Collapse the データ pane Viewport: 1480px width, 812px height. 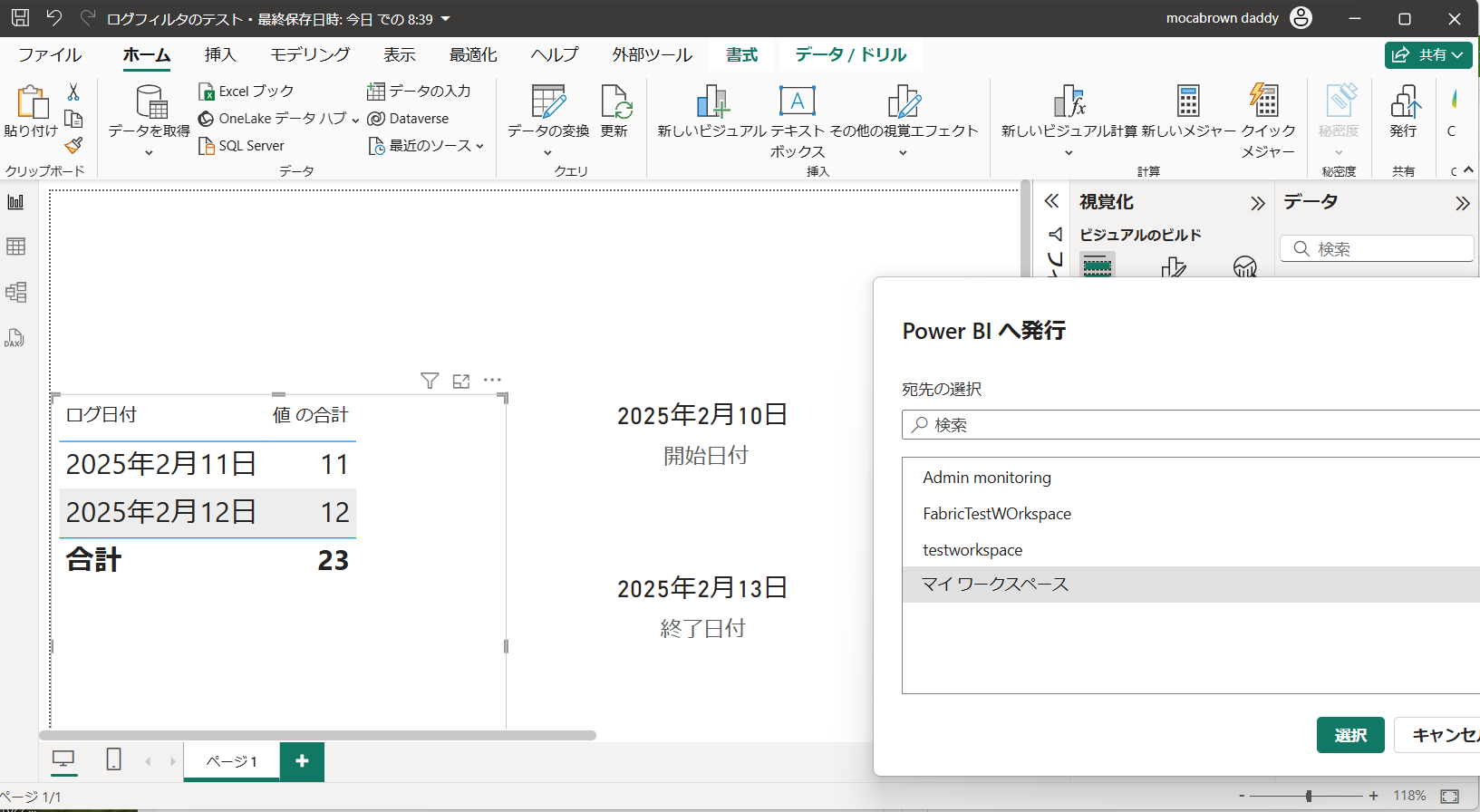1462,203
